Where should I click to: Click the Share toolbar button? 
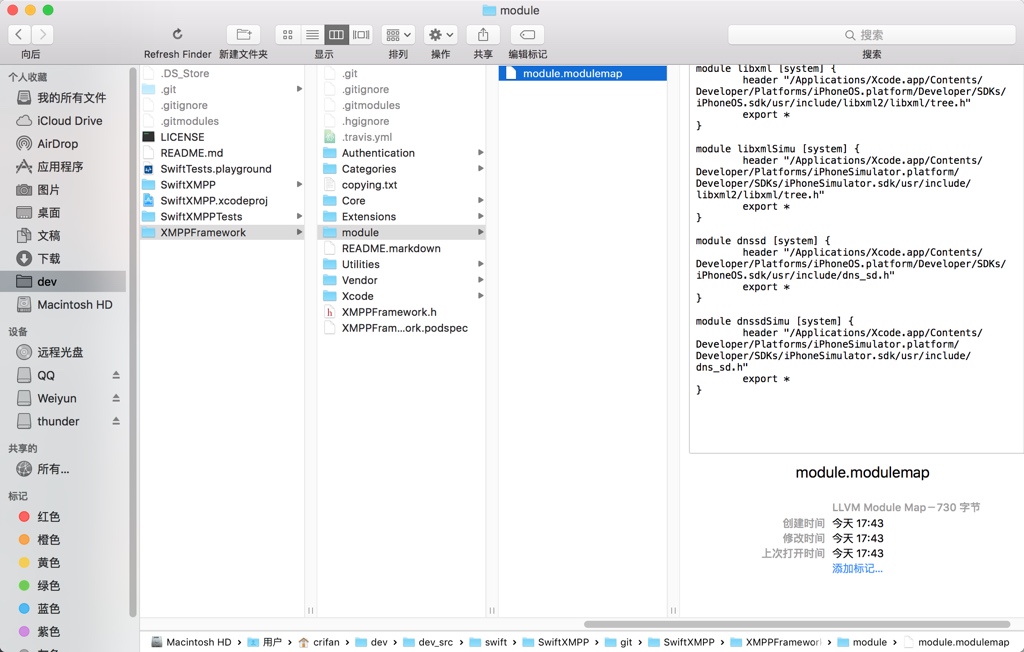tap(483, 34)
